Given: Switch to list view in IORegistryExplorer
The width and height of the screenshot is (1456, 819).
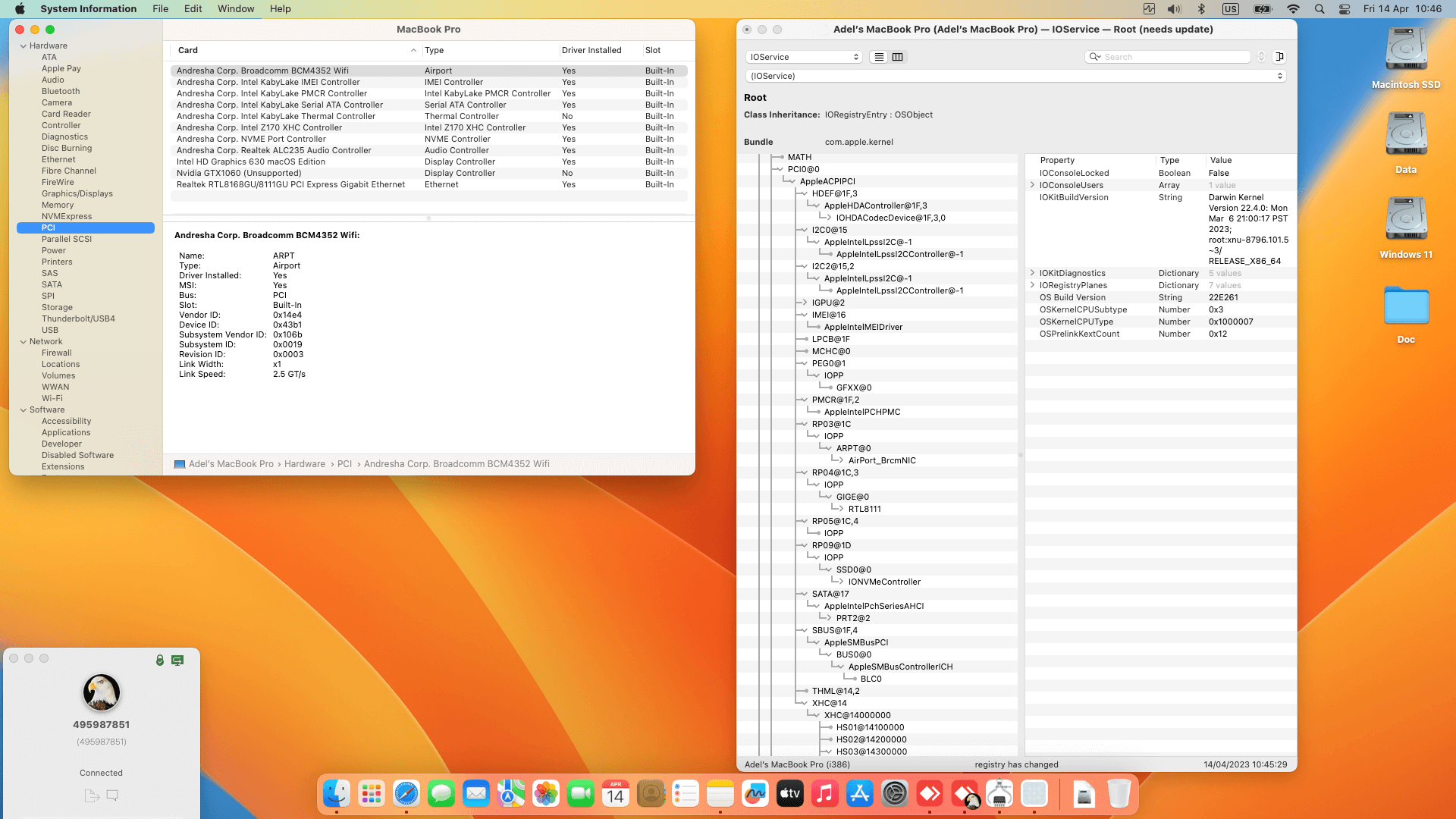Looking at the screenshot, I should point(879,57).
